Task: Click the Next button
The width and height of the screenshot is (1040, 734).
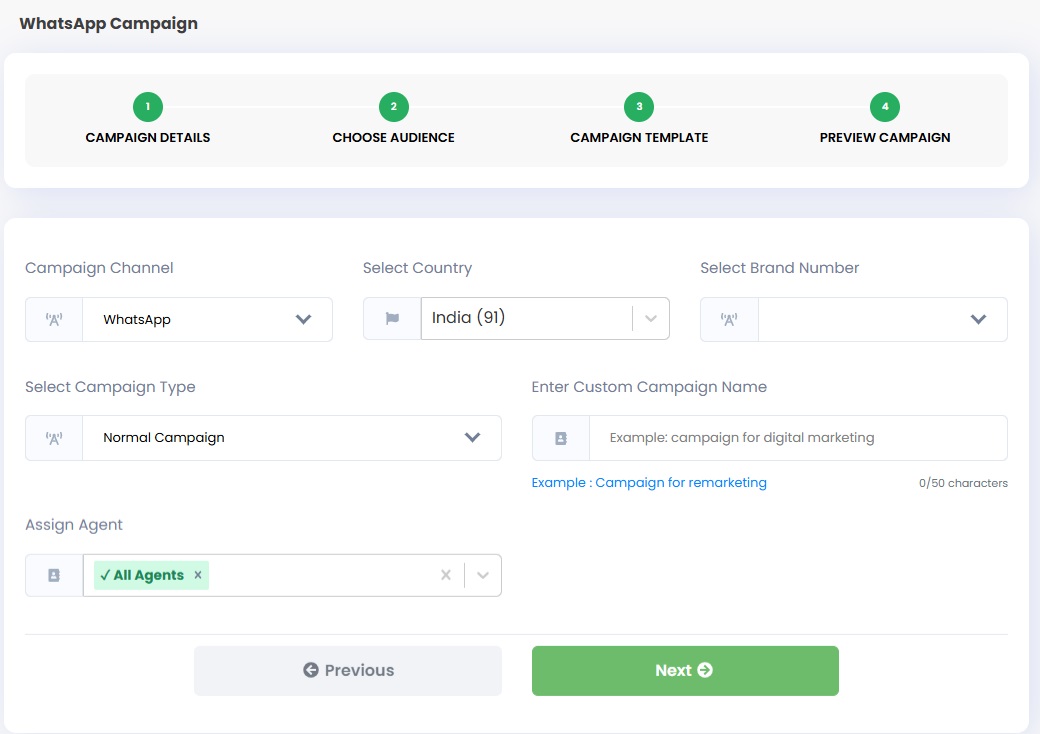Action: click(684, 670)
